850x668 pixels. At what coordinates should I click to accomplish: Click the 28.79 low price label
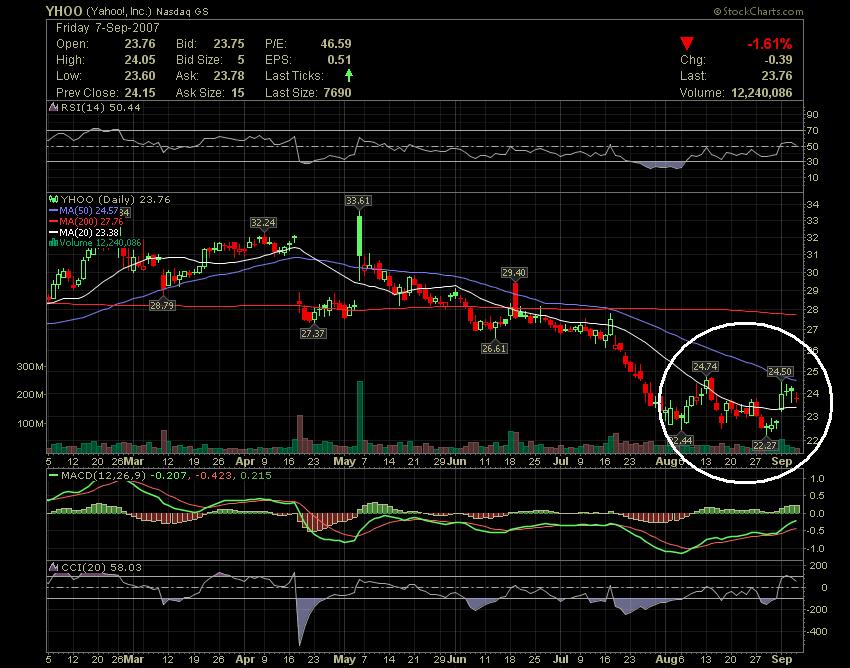tap(162, 305)
